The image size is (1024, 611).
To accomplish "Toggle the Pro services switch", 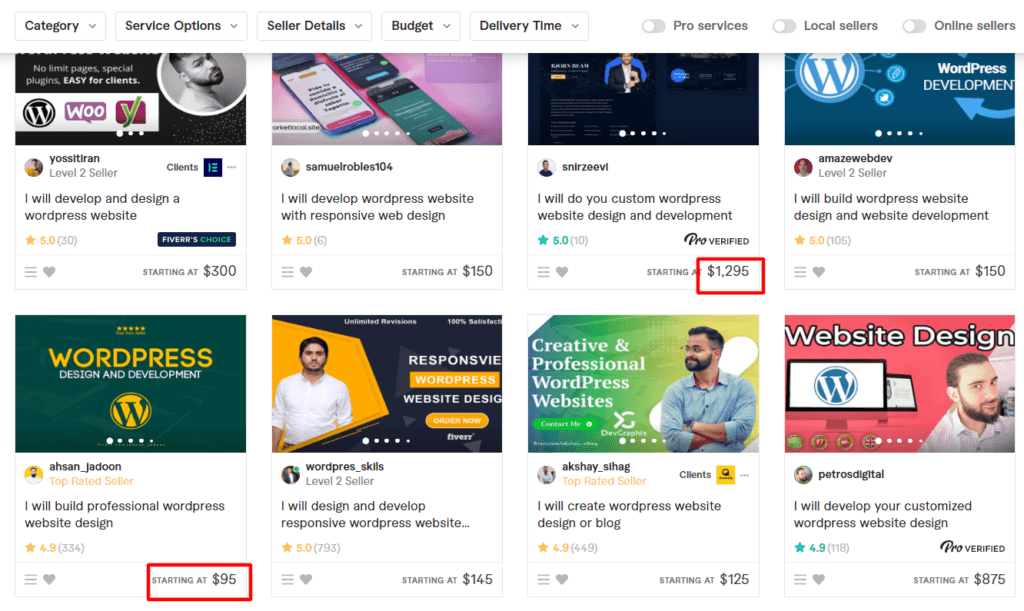I will 653,26.
